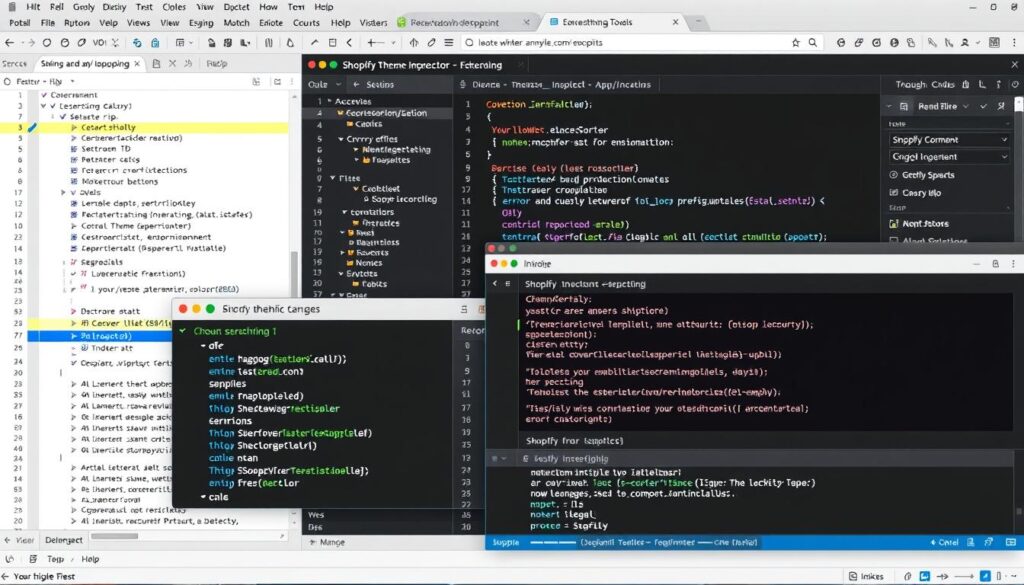Open the Oule dropdown in the inspector
This screenshot has height=585, width=1024.
coord(325,84)
